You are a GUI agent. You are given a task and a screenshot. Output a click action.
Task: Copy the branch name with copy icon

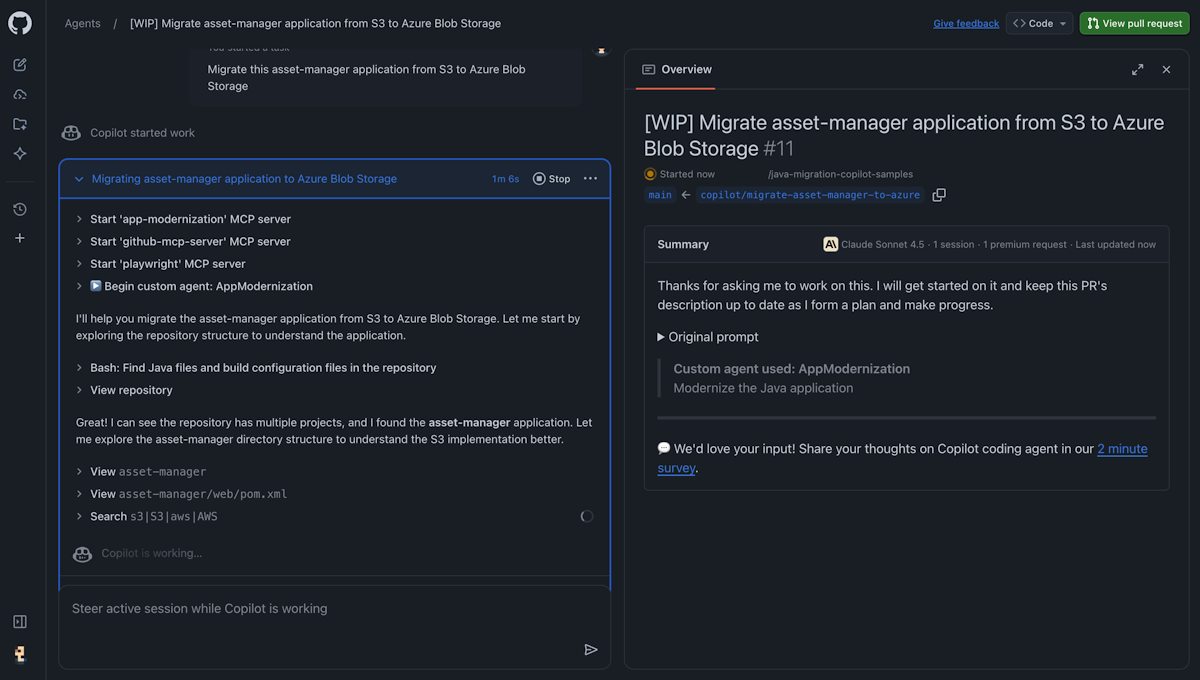tap(939, 195)
